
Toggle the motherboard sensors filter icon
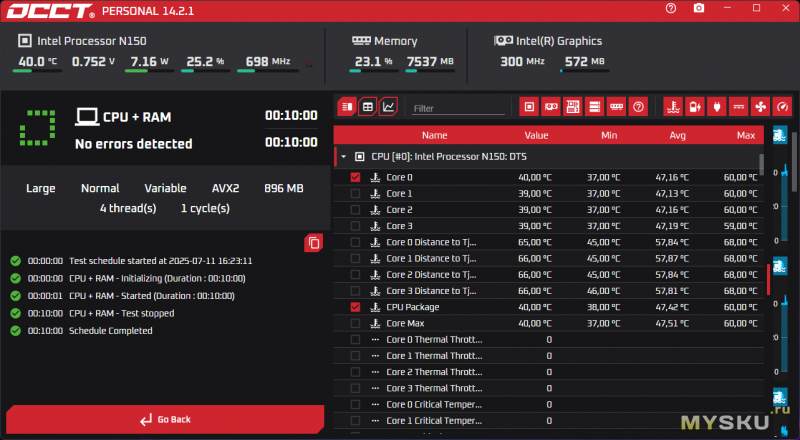tap(572, 107)
